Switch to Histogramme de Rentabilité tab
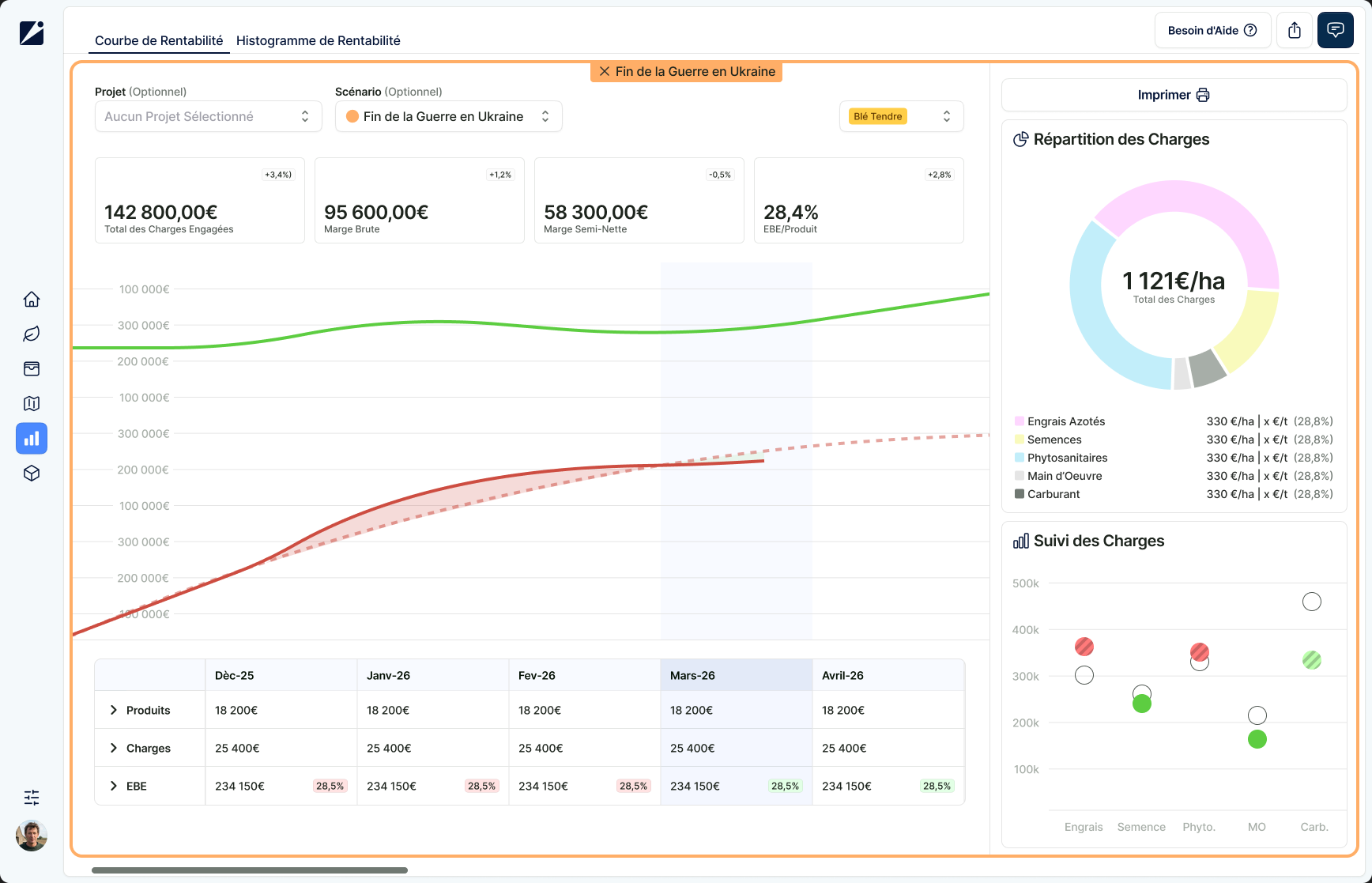1372x883 pixels. click(318, 40)
